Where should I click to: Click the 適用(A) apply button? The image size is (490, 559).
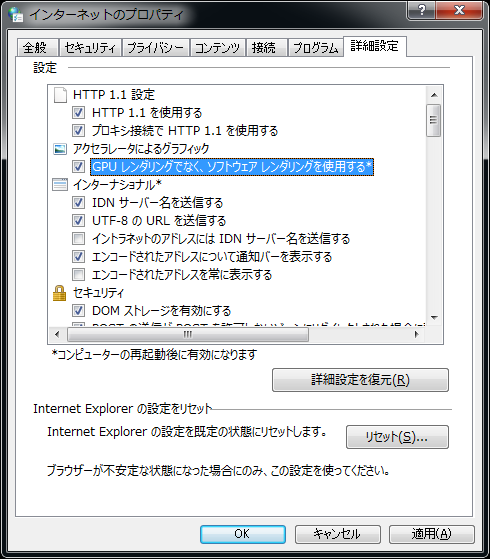click(x=432, y=534)
